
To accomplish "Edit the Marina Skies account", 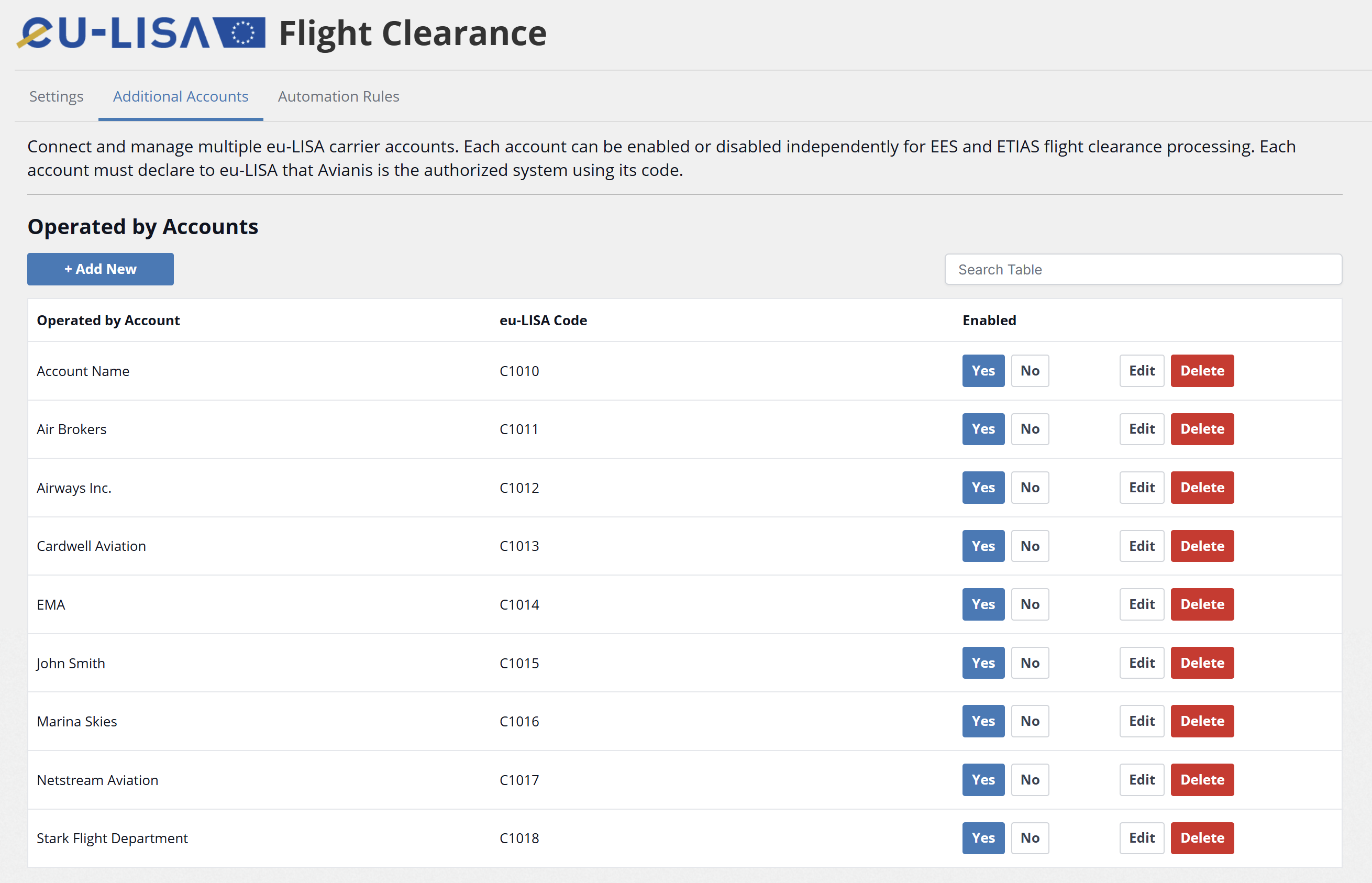I will click(1142, 721).
